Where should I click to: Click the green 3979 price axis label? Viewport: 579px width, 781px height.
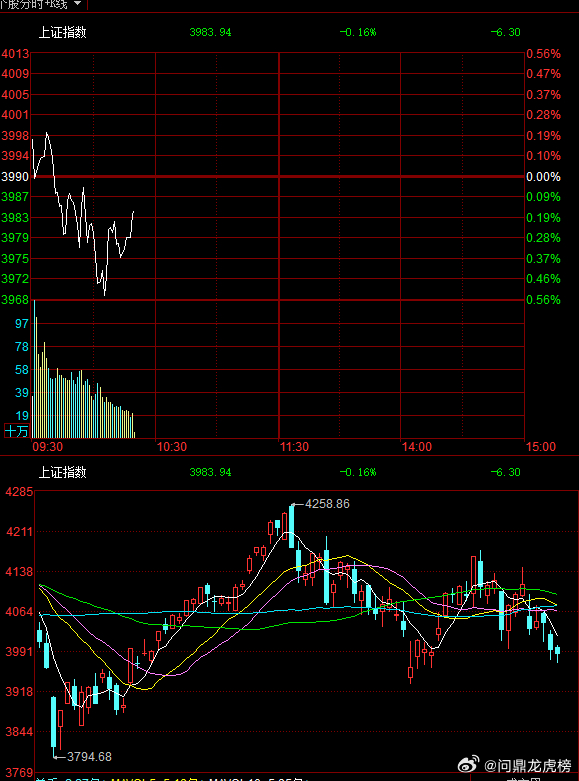(15, 238)
